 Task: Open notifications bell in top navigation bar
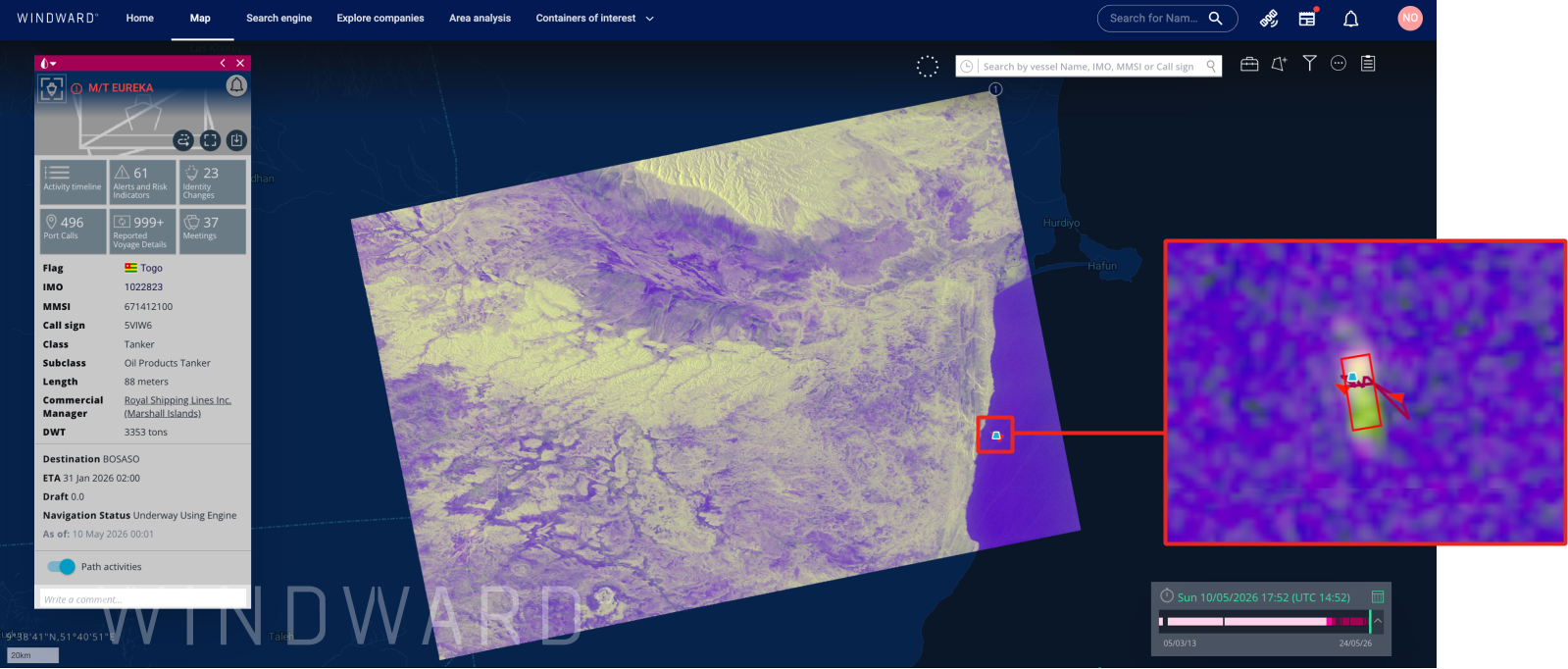[x=1350, y=19]
